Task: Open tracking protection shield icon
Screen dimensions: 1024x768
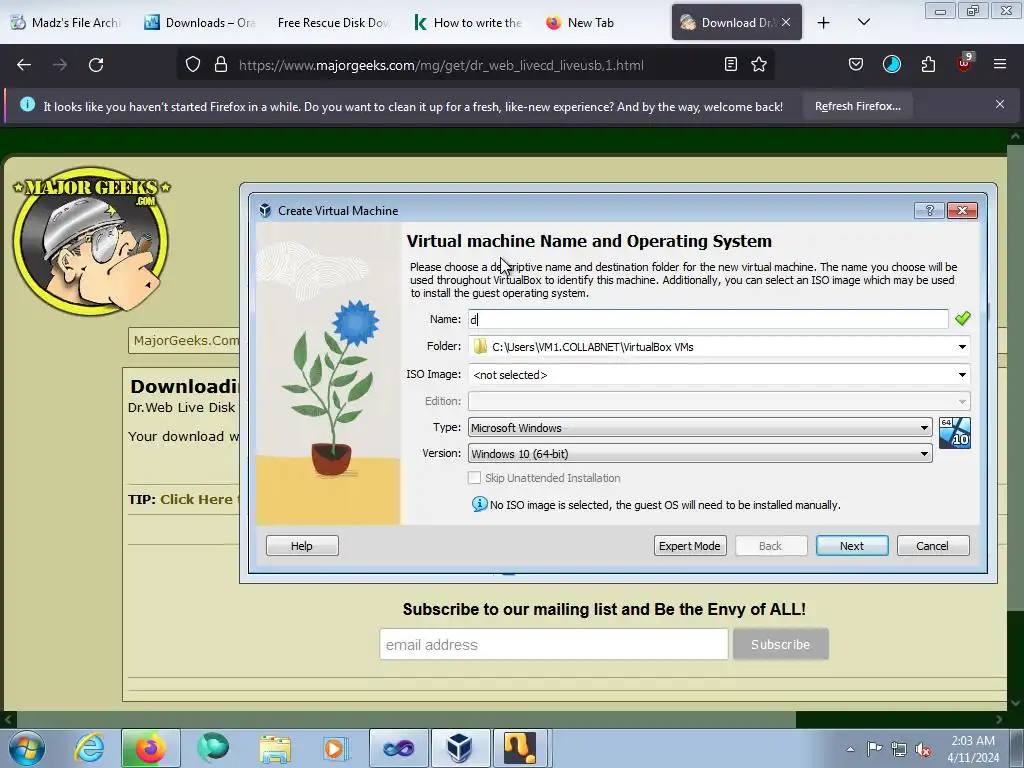Action: [x=193, y=65]
